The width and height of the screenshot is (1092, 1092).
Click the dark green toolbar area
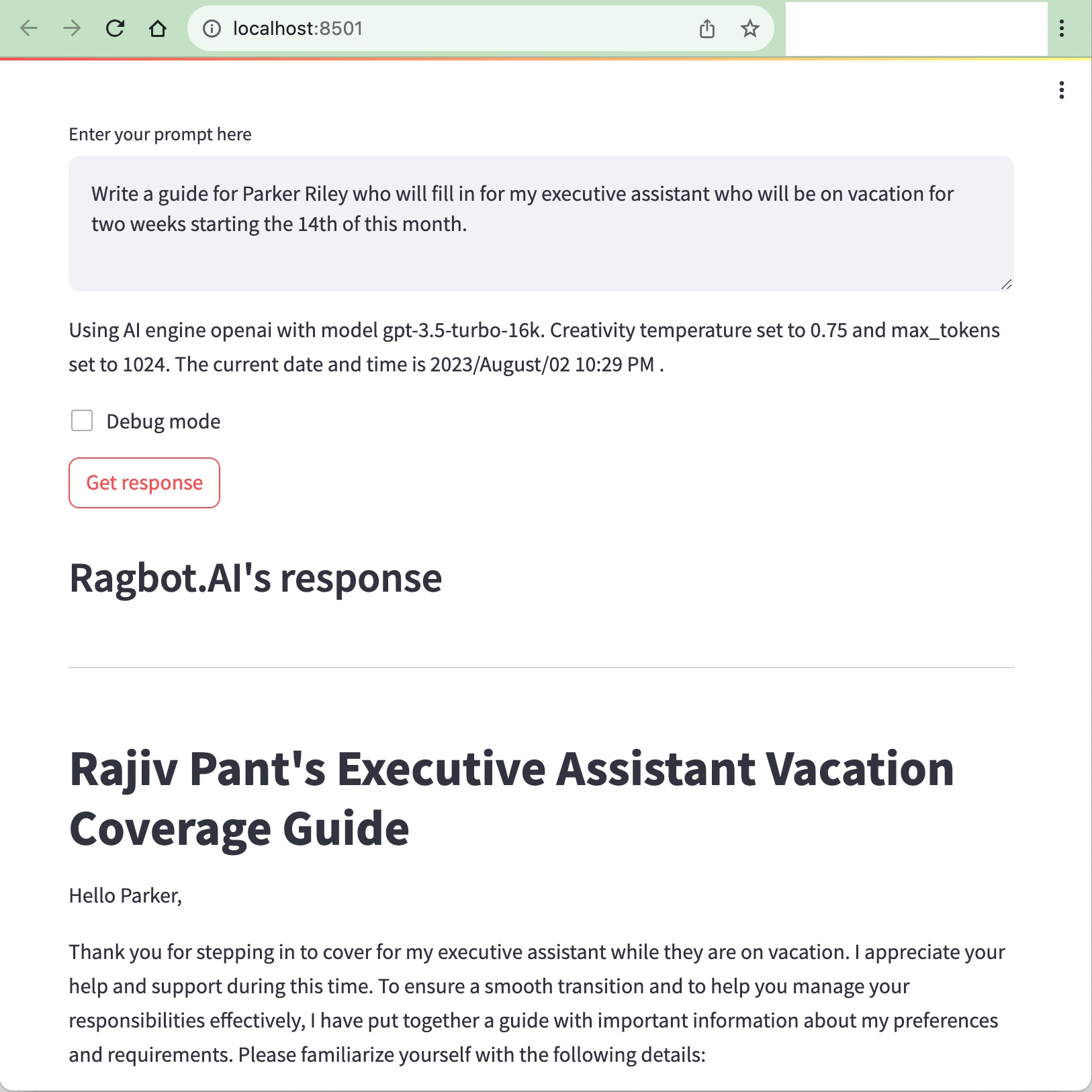(916, 28)
